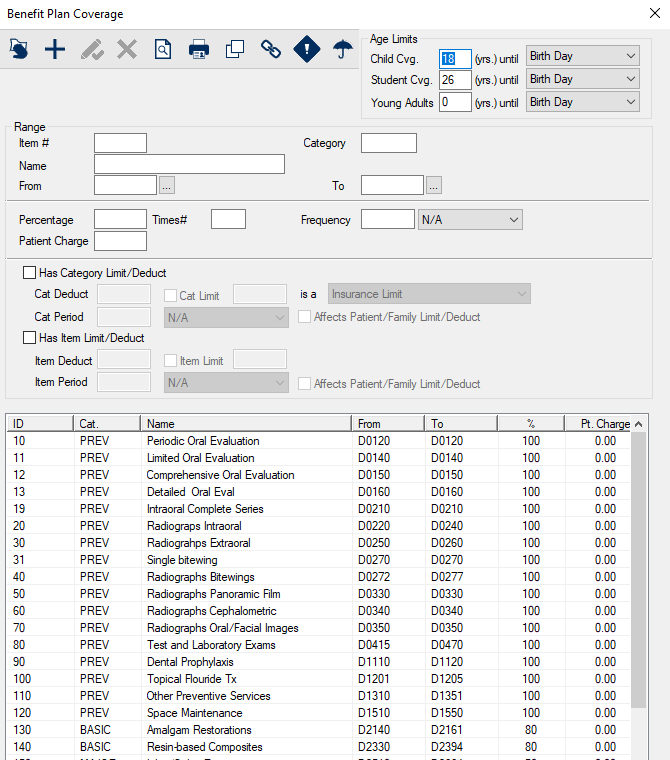This screenshot has width=670, height=760.
Task: Click browse button next to From field
Action: 167,185
